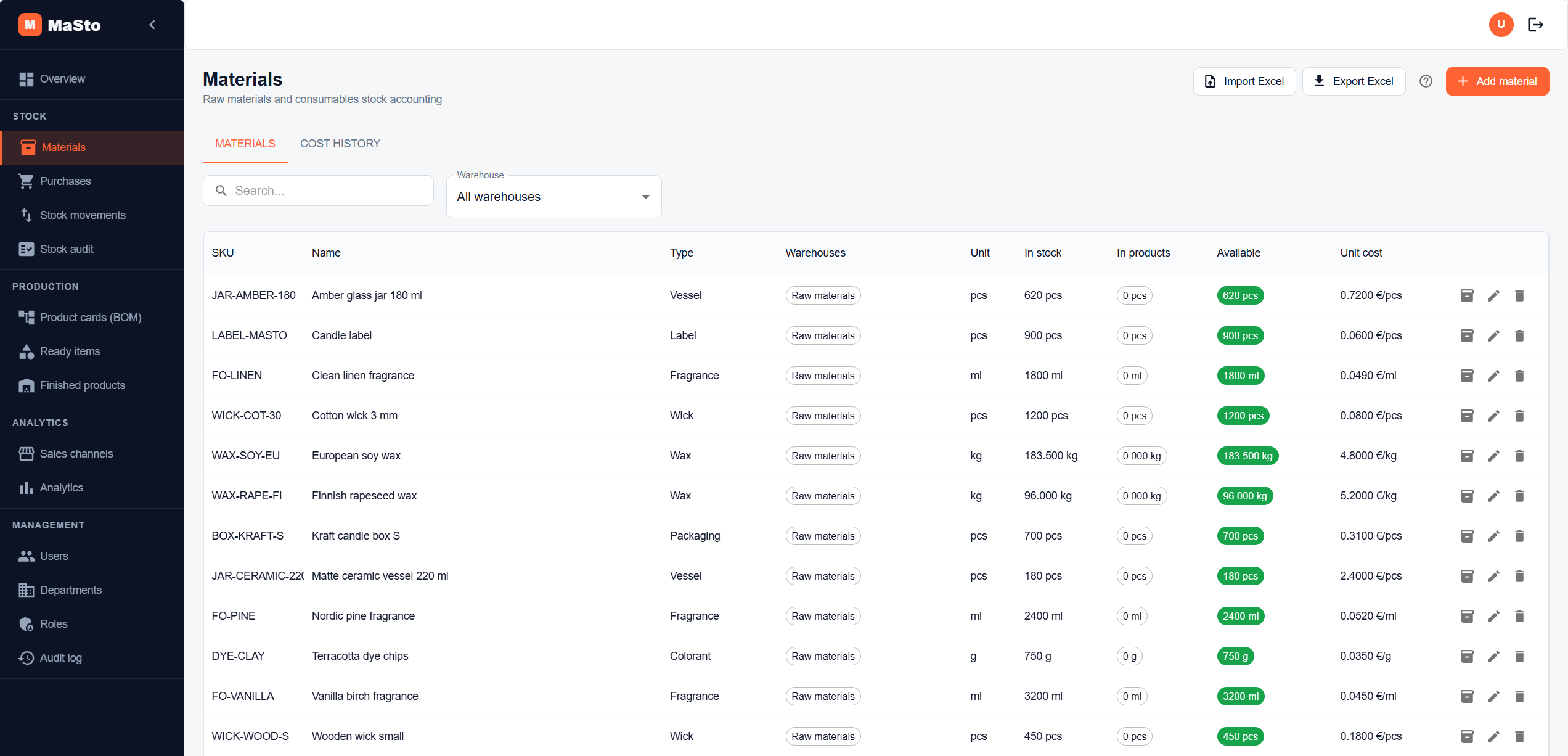The image size is (1568, 756).
Task: Edit the Amber glass jar 180 ml row
Action: point(1493,295)
